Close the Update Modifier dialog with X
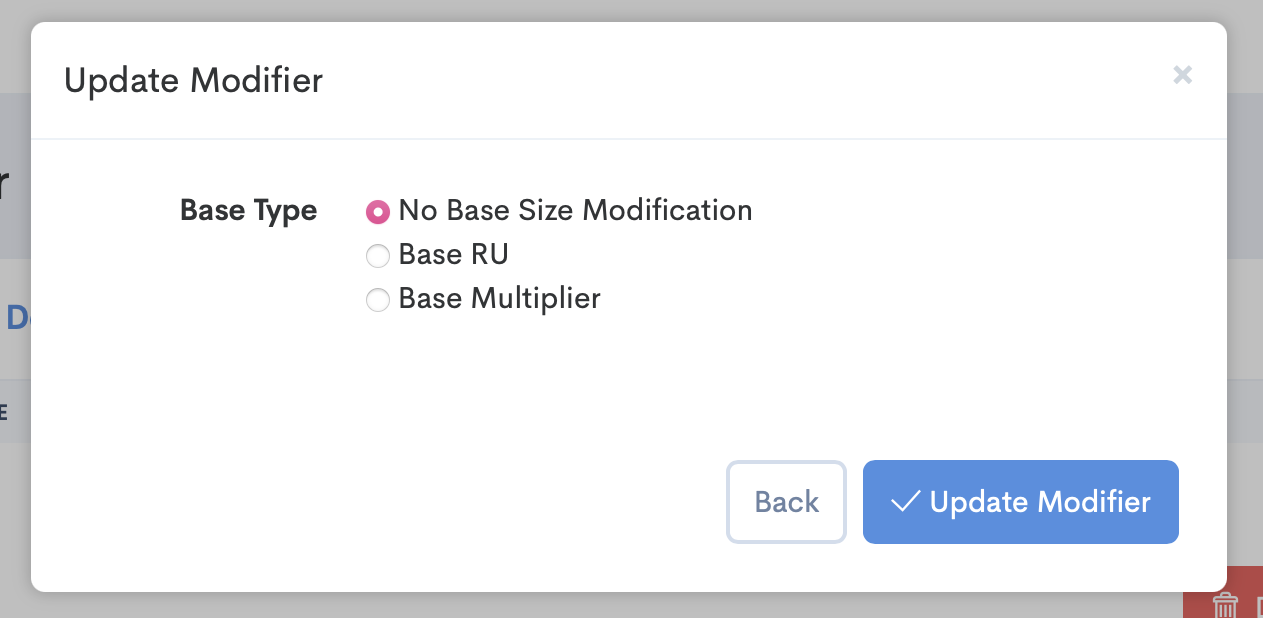Screen dimensions: 1263x618 point(1182,75)
